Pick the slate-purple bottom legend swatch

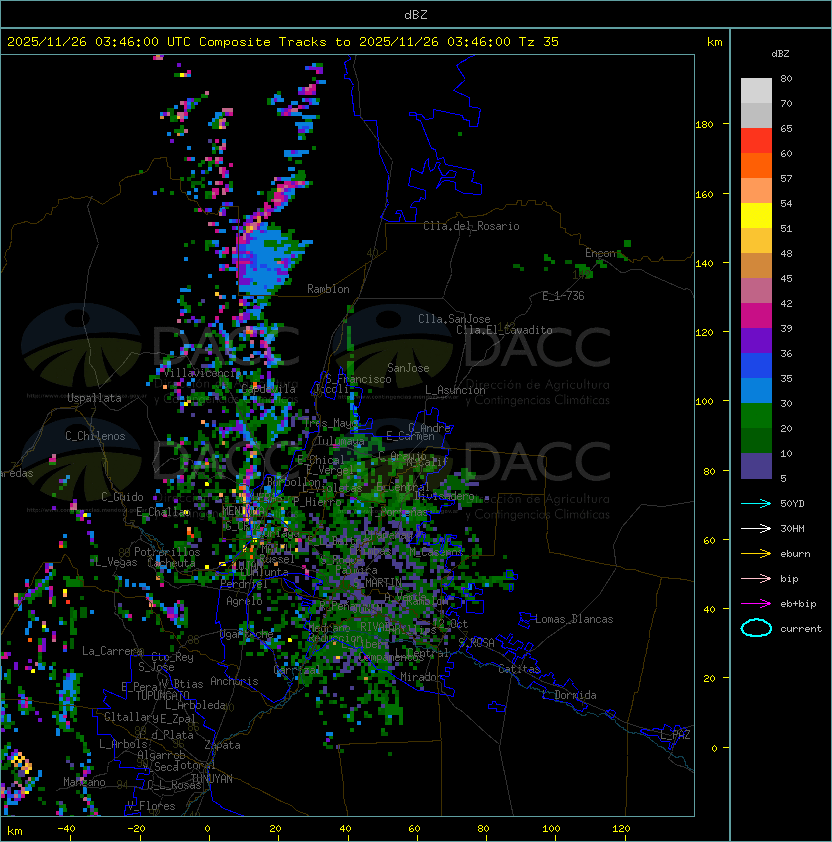756,466
